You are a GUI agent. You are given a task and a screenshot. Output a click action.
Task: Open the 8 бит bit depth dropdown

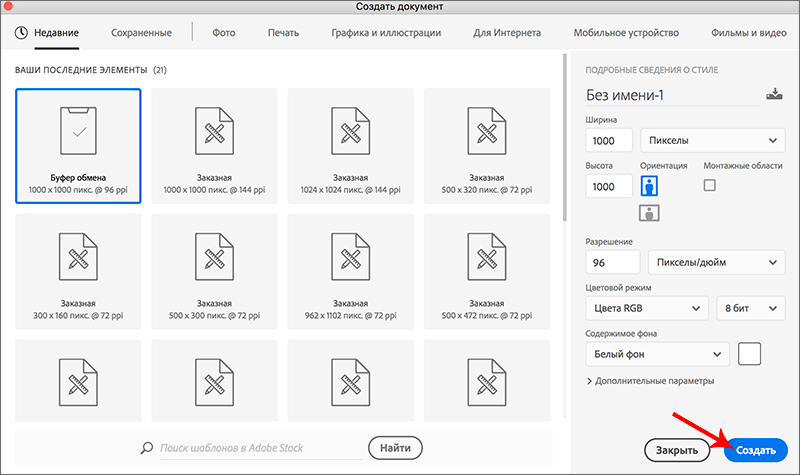[750, 308]
